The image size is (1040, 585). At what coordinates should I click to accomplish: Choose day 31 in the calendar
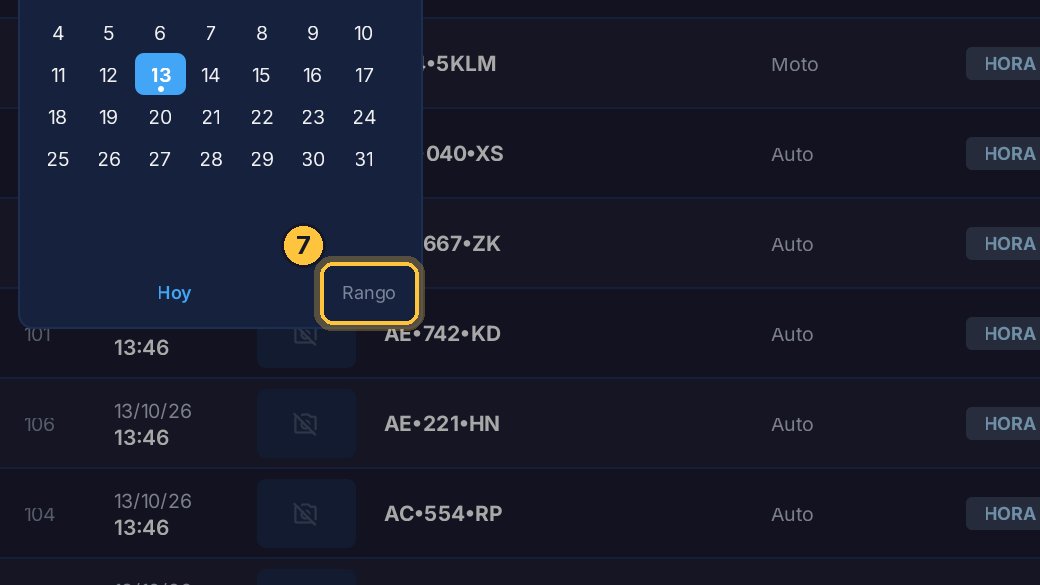[x=364, y=159]
